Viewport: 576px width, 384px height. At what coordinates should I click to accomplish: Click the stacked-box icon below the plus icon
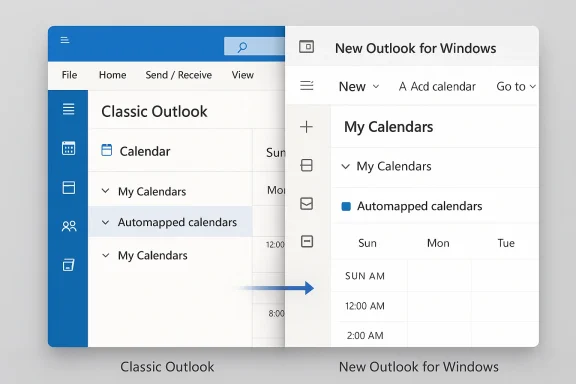tap(306, 165)
